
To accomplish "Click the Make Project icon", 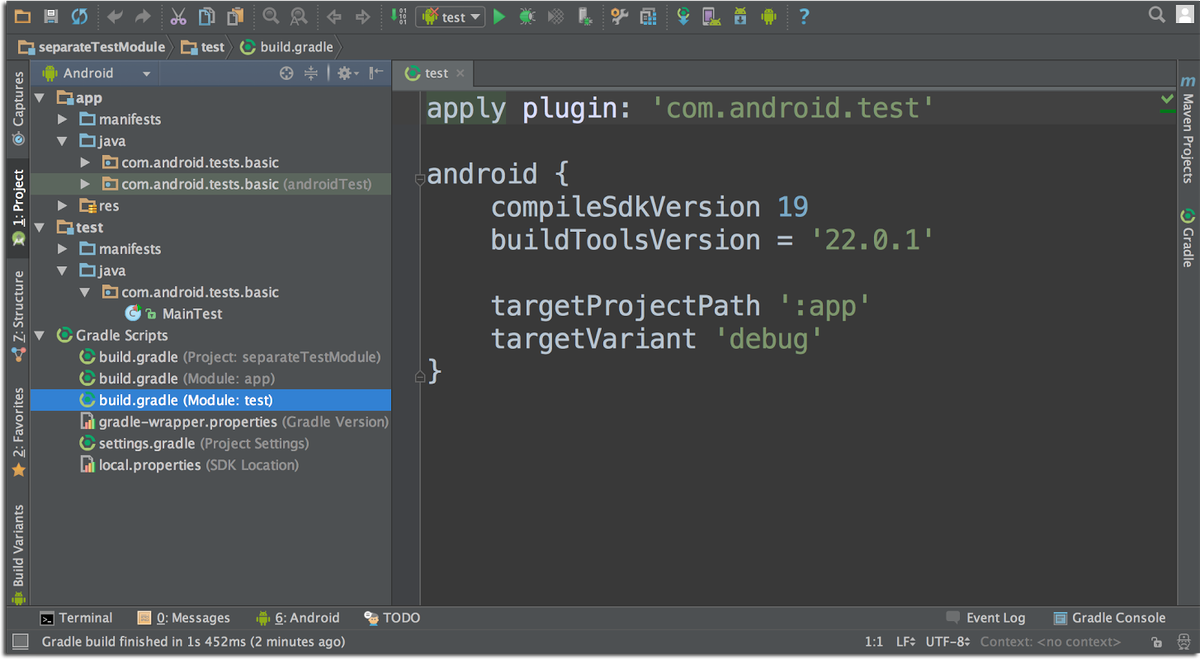I will [398, 16].
